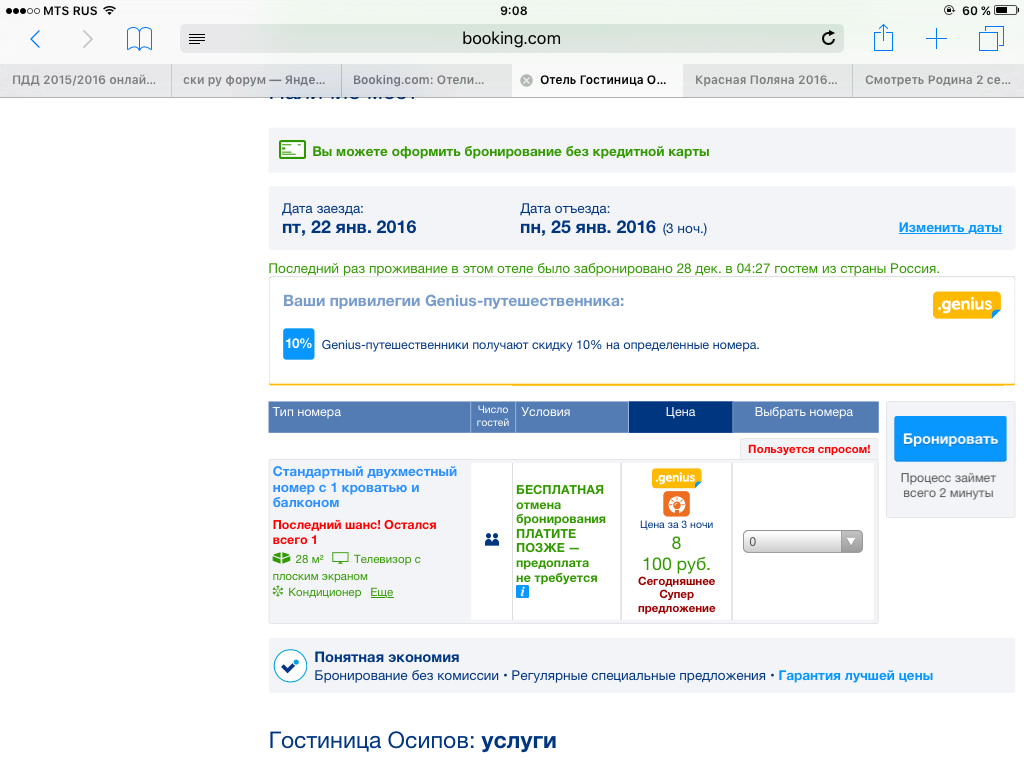1024x768 pixels.
Task: Select the 'Отель Гостиница О...' tab
Action: [597, 80]
